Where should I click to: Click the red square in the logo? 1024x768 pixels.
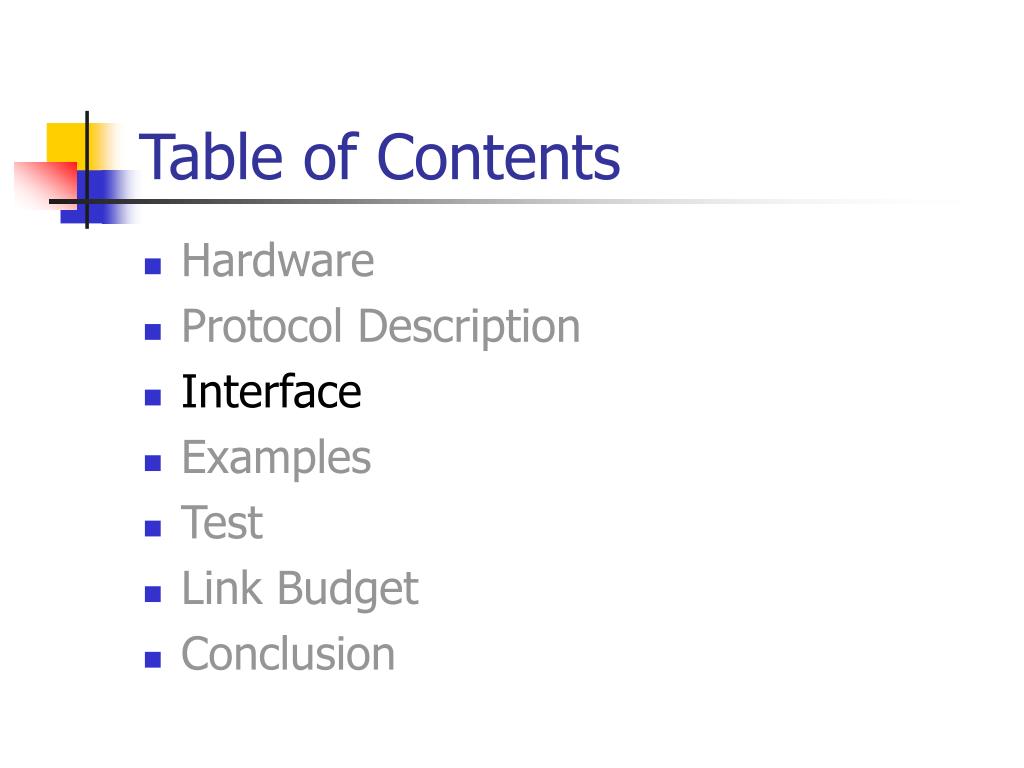pos(44,184)
